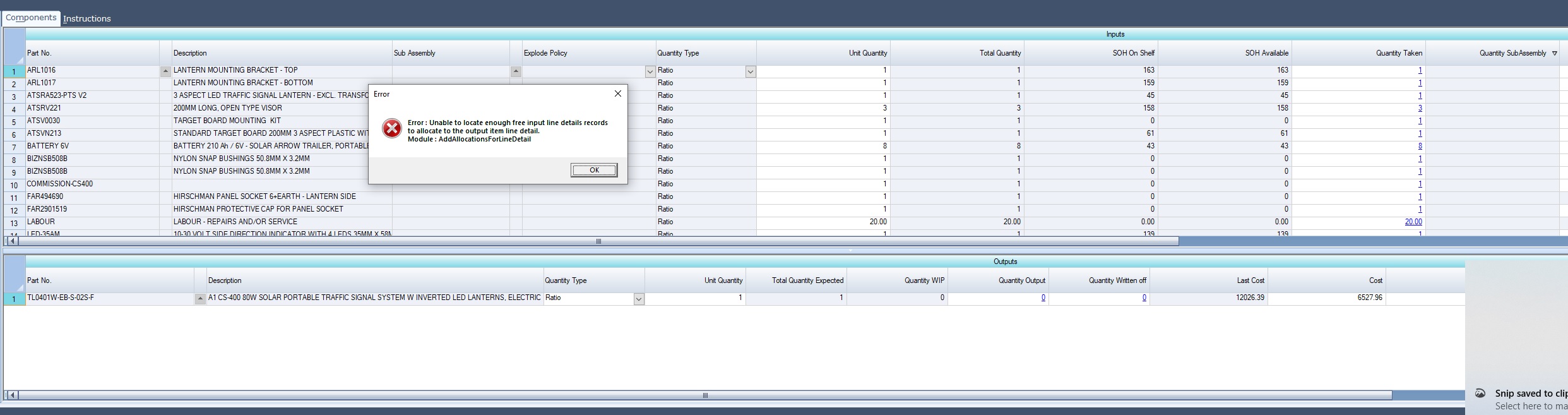The height and width of the screenshot is (415, 1568).
Task: Click the Snip saved notification icon
Action: [x=1480, y=393]
